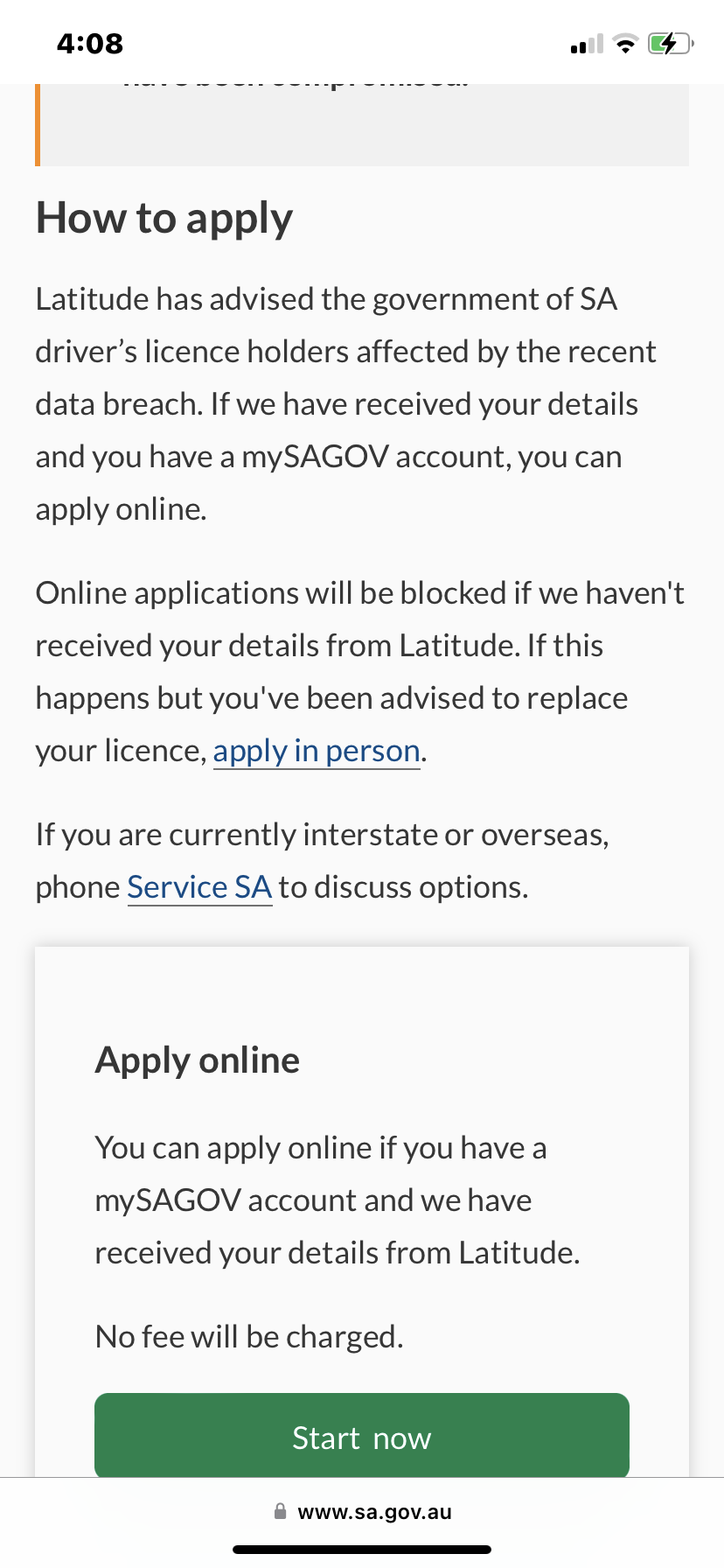The width and height of the screenshot is (724, 1568).
Task: Click the No fee will be charged text
Action: point(249,1337)
